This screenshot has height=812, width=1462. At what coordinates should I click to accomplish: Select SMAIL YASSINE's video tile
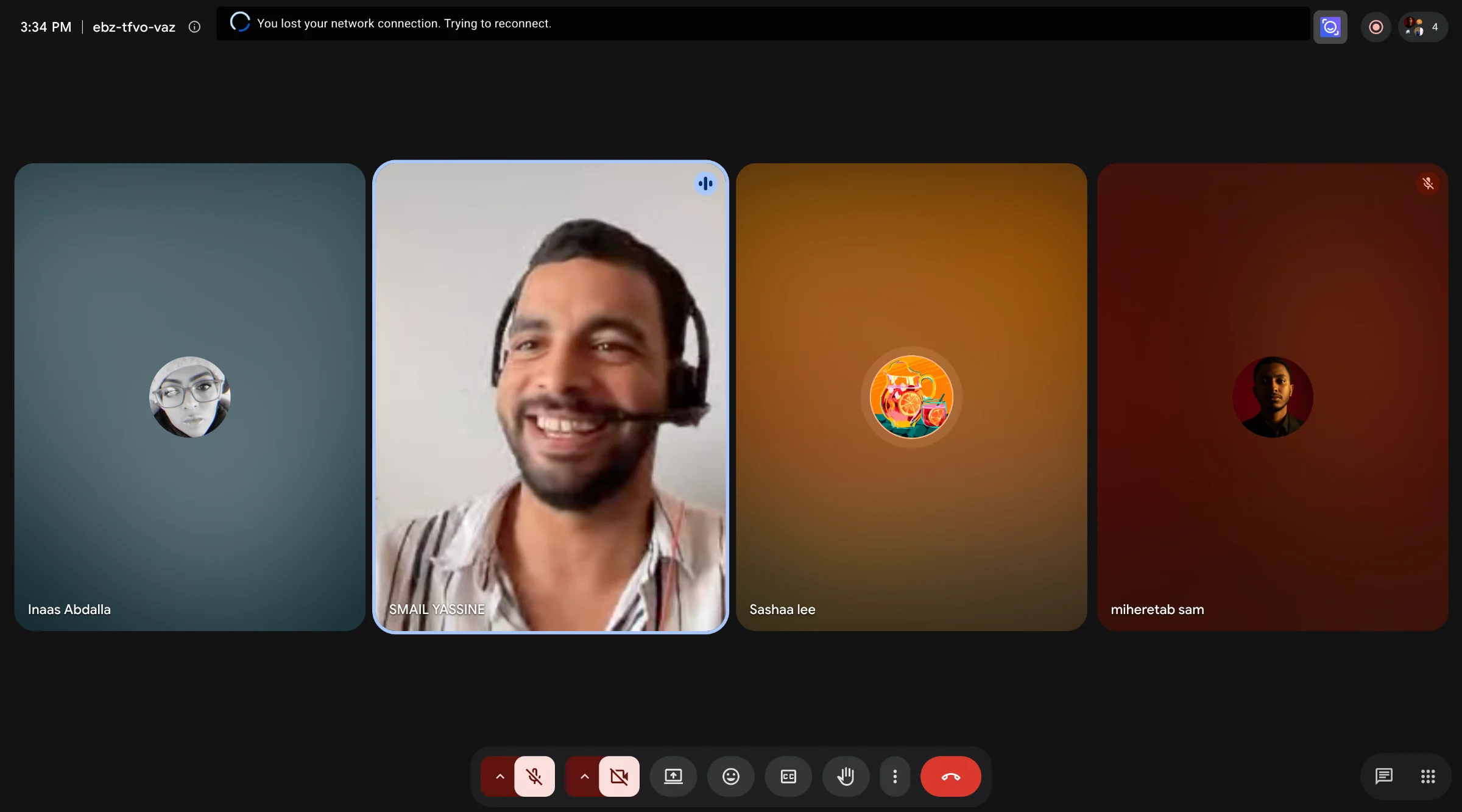click(551, 397)
